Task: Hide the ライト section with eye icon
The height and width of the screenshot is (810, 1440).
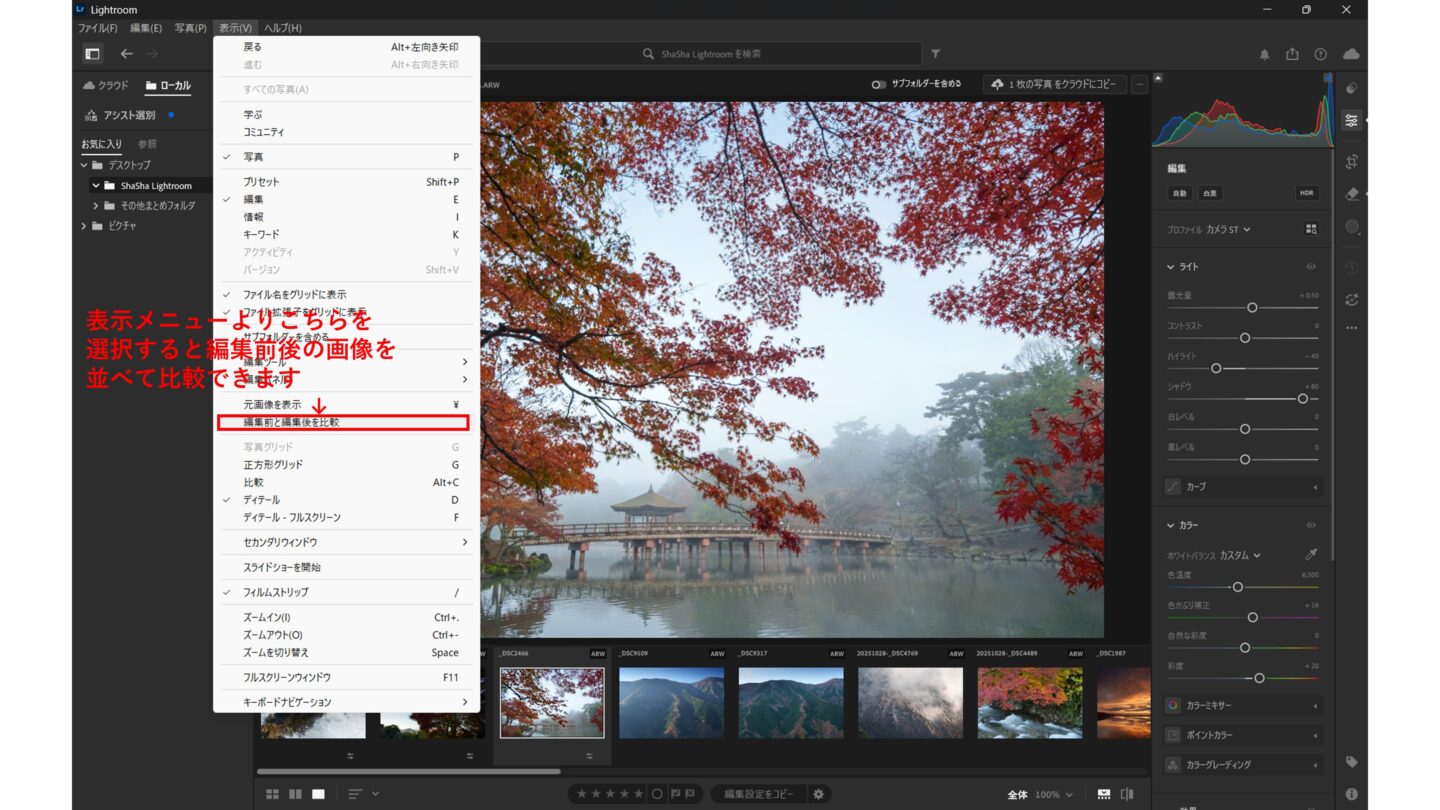Action: pyautogui.click(x=1311, y=267)
